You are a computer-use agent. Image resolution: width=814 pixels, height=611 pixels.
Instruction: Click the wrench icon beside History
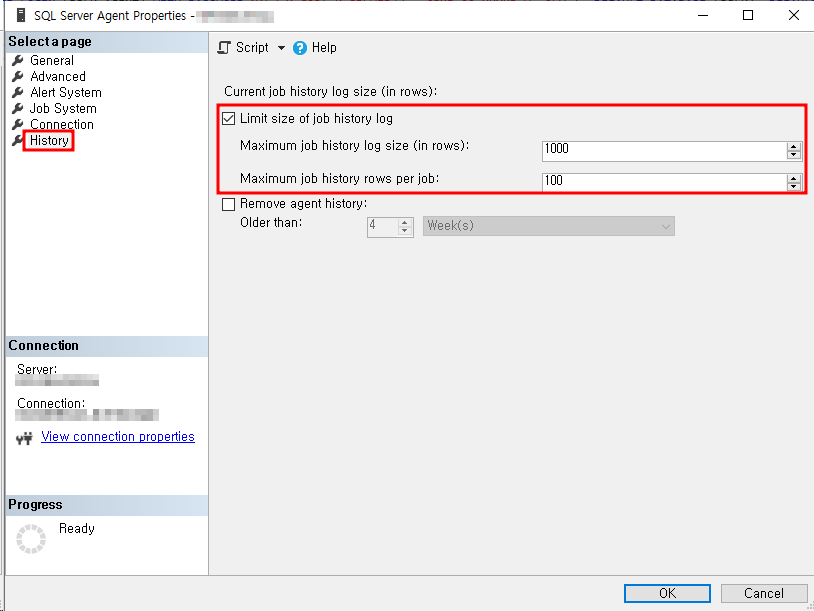[x=18, y=141]
